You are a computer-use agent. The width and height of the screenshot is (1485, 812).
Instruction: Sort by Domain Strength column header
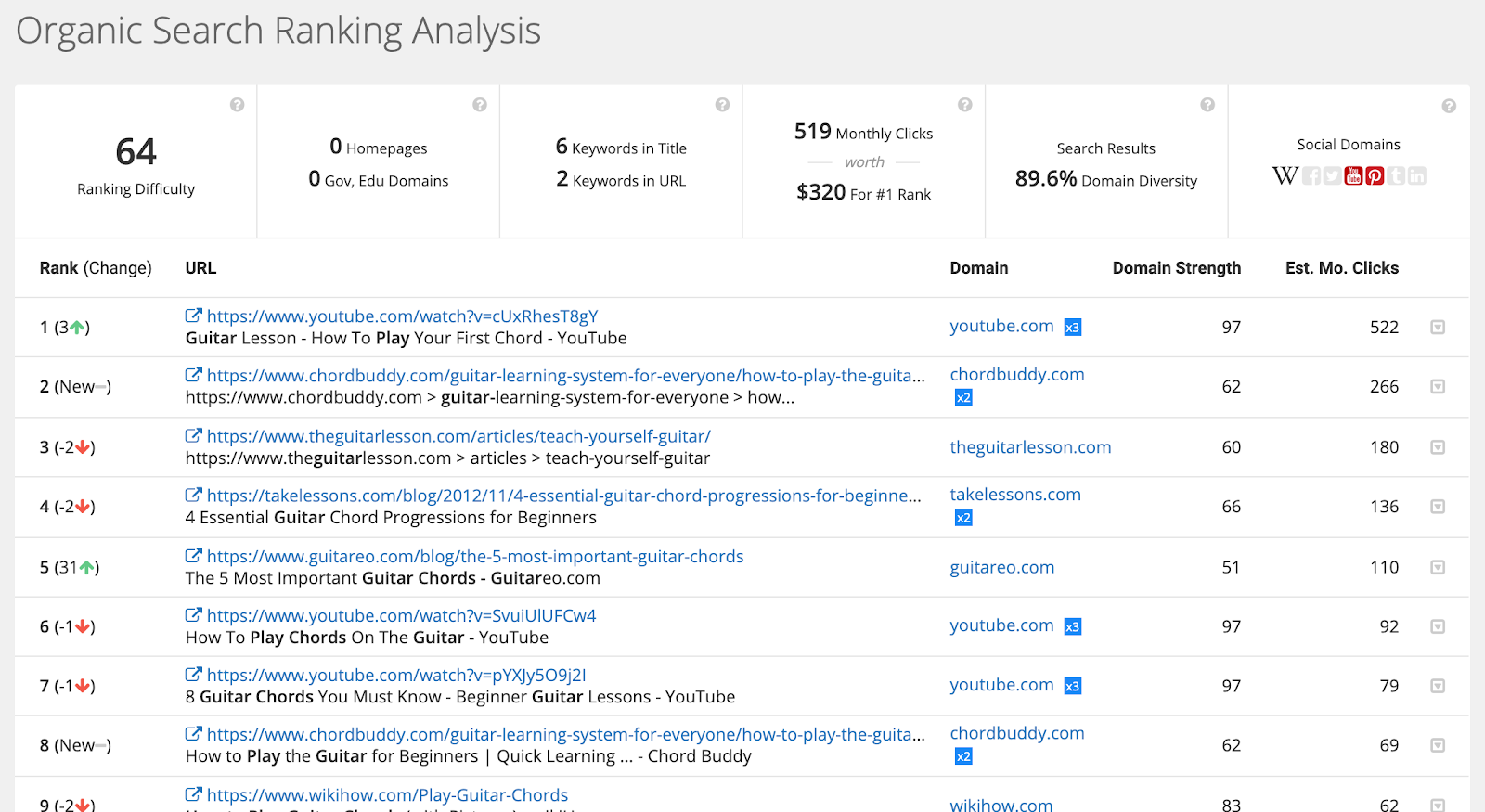coord(1177,268)
